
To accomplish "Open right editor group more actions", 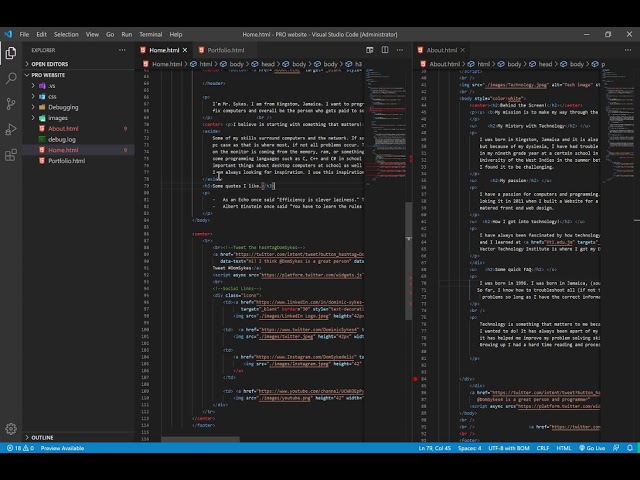I will [628, 50].
